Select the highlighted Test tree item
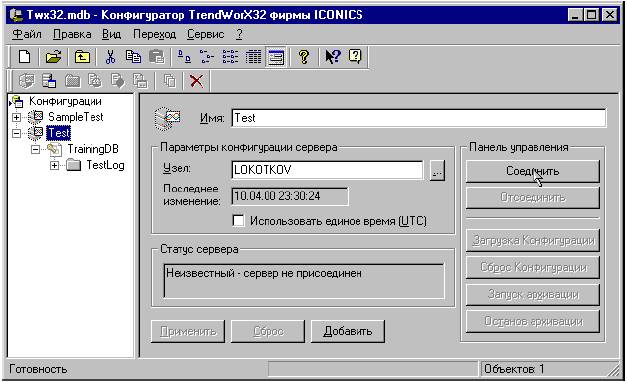Viewport: 627px width, 382px height. coord(58,133)
